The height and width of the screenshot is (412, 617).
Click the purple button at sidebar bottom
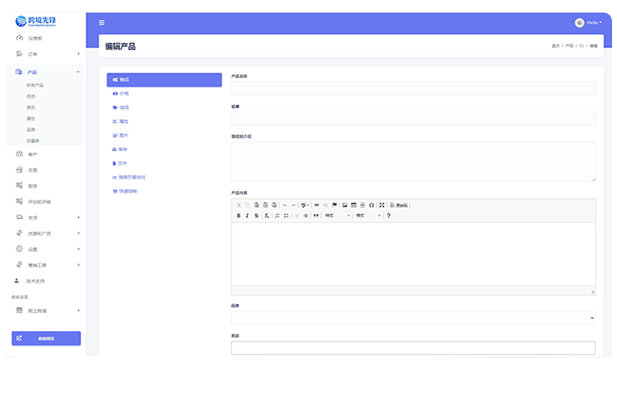[46, 338]
